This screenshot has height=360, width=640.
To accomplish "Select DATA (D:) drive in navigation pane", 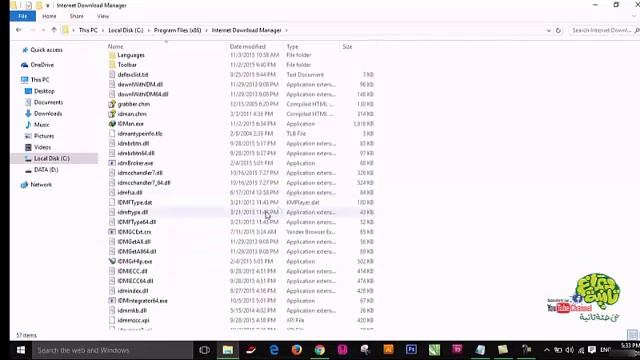I will 46,169.
